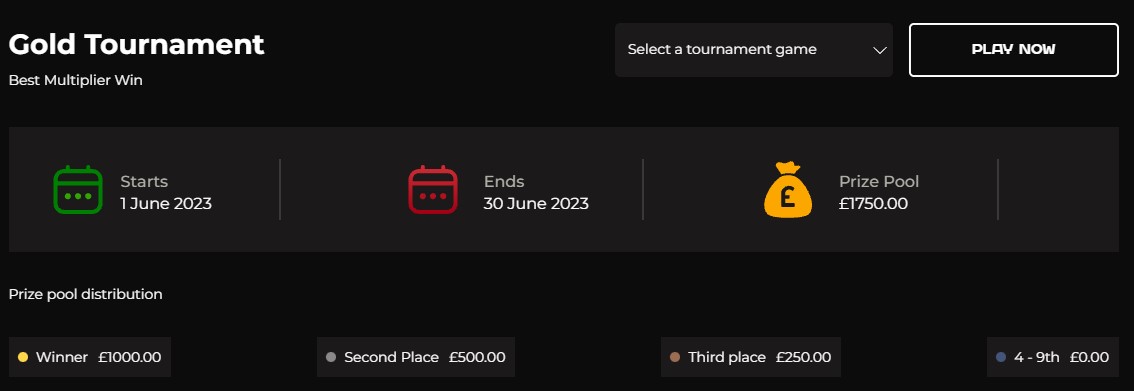Click the green Starts calendar icon
1134x391 pixels.
click(78, 189)
